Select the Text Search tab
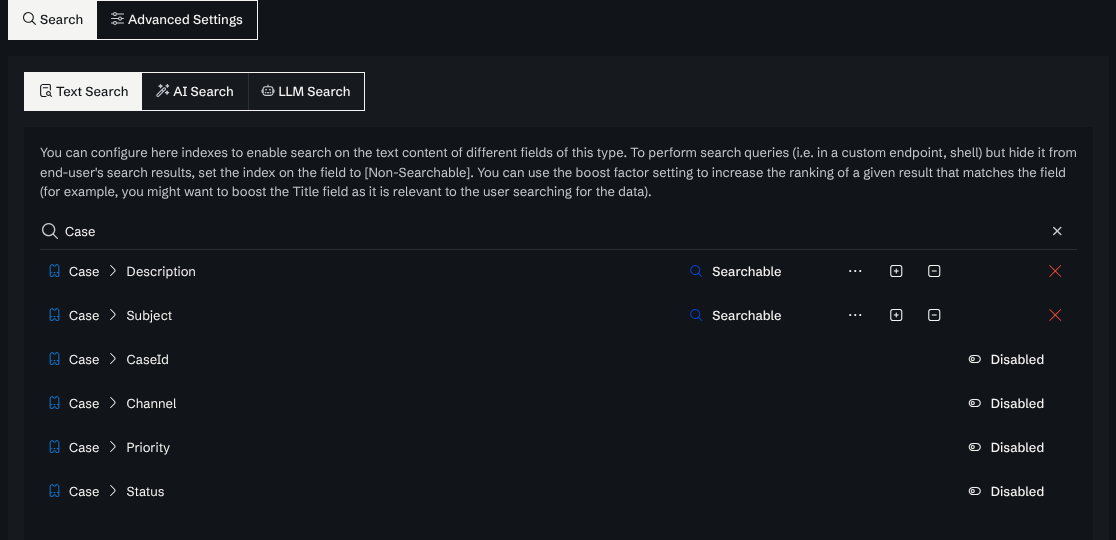 [83, 91]
